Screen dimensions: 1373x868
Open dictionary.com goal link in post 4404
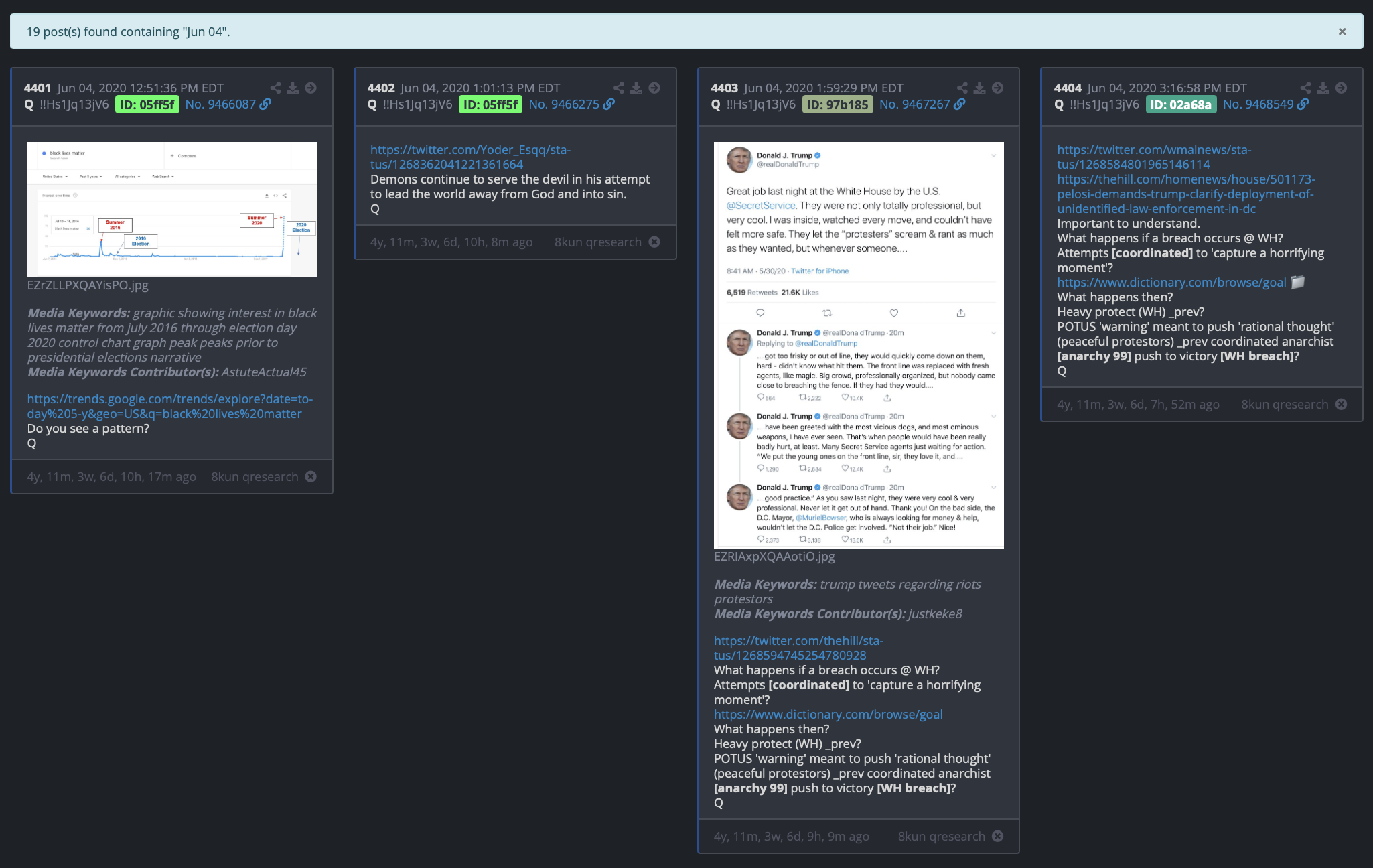pos(1172,282)
